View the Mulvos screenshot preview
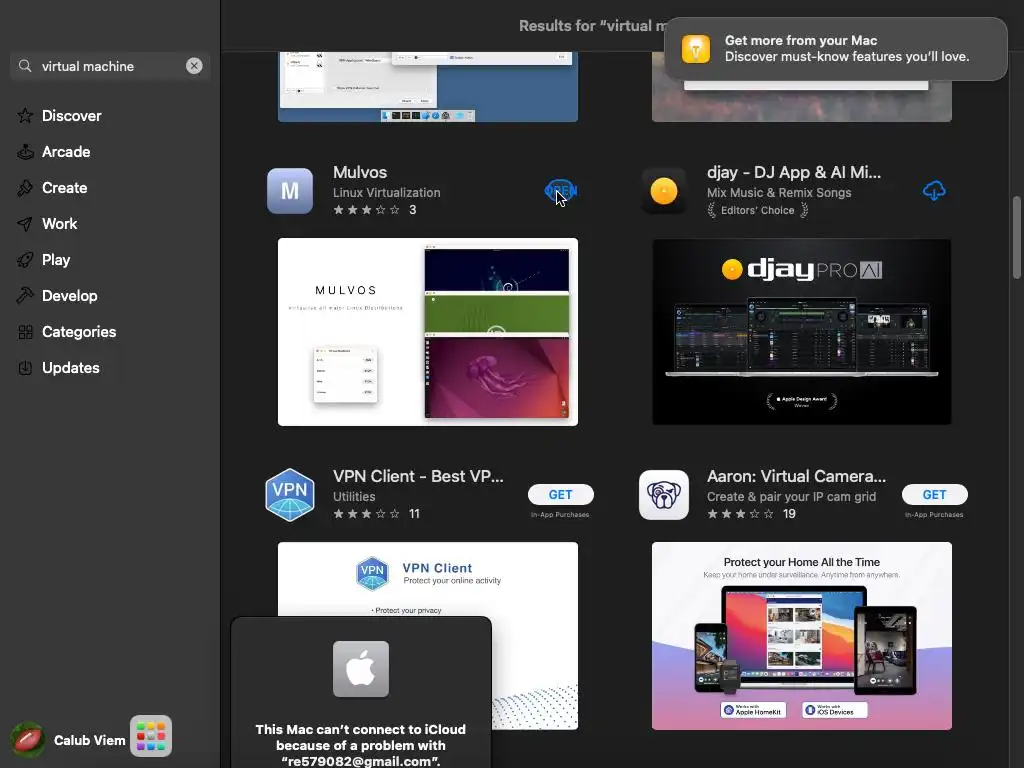Screen dimensions: 1024x768 [428, 332]
